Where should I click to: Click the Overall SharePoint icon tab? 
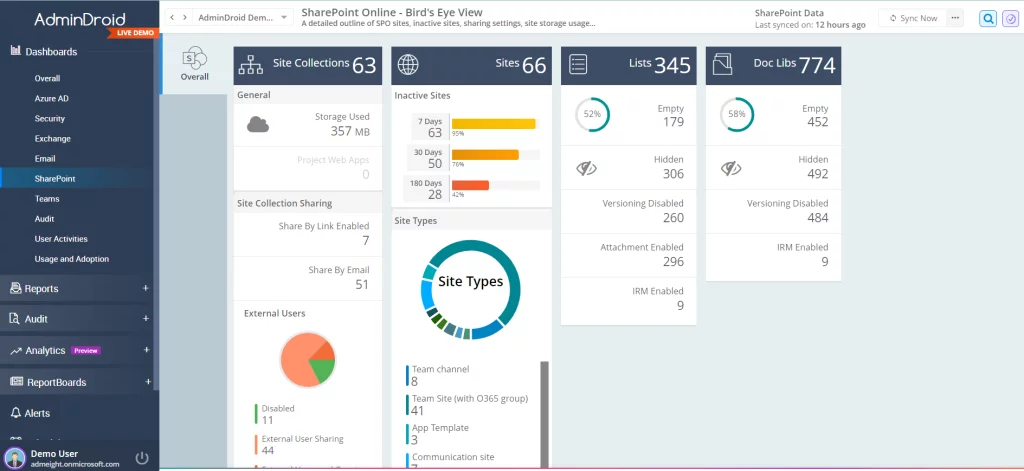point(195,62)
